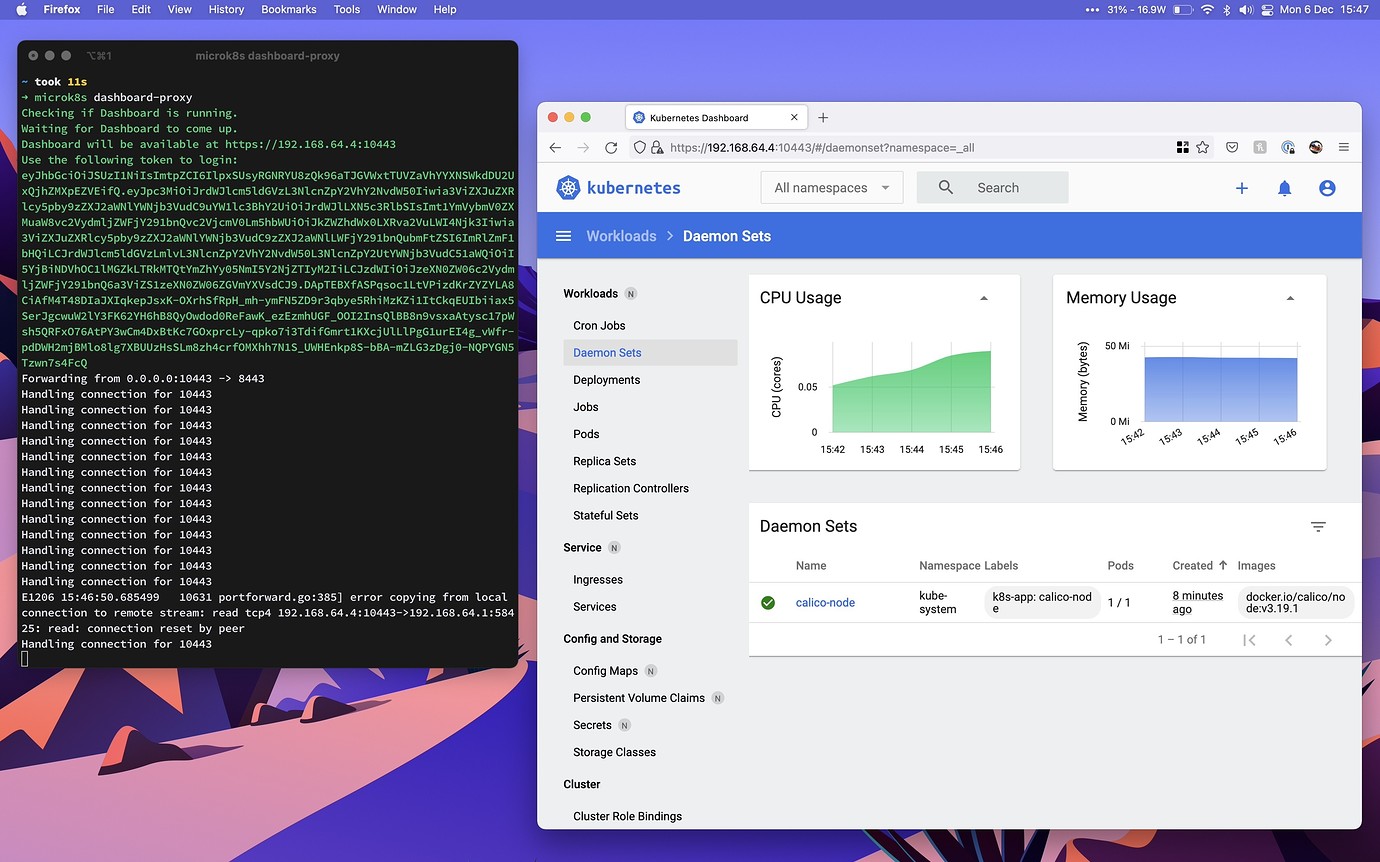Collapse the Memory Usage chart

click(x=1290, y=297)
